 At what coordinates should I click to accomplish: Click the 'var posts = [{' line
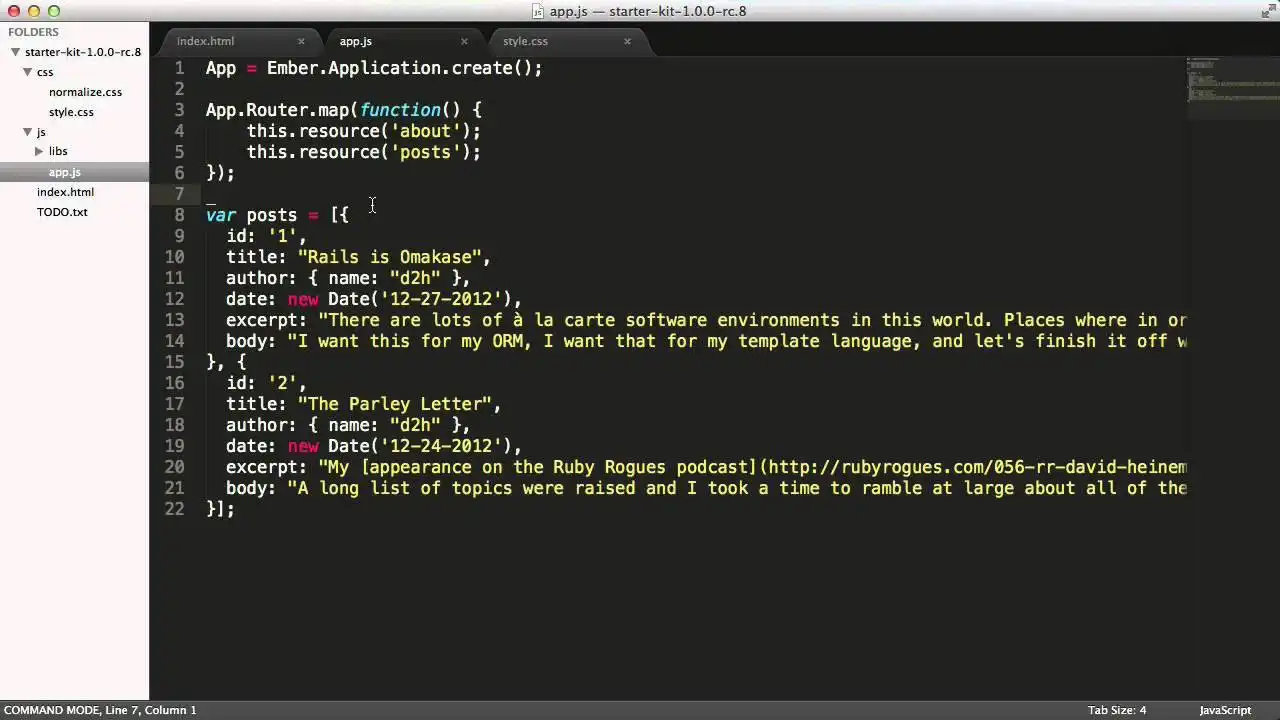point(277,215)
